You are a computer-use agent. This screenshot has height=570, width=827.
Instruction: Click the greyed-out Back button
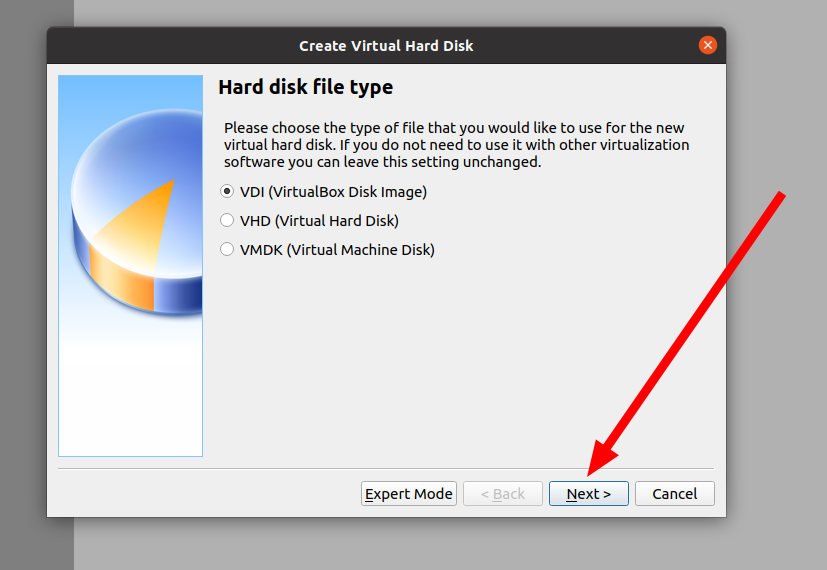click(x=502, y=494)
